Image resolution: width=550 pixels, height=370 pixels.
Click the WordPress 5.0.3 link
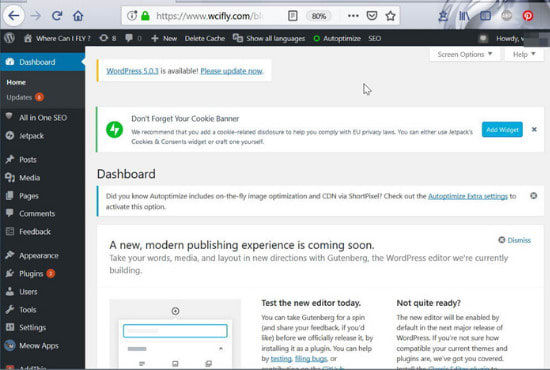(132, 71)
